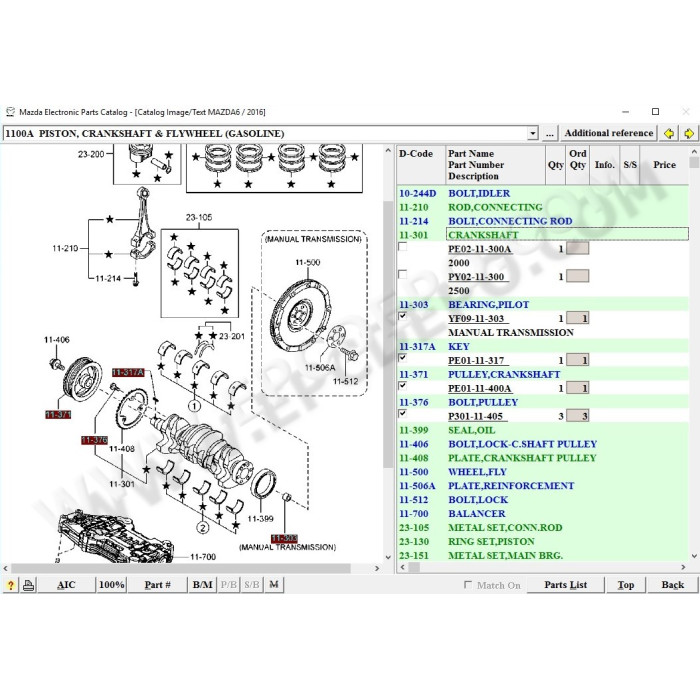
Task: Click the 23-105 diagram label
Action: 199,217
